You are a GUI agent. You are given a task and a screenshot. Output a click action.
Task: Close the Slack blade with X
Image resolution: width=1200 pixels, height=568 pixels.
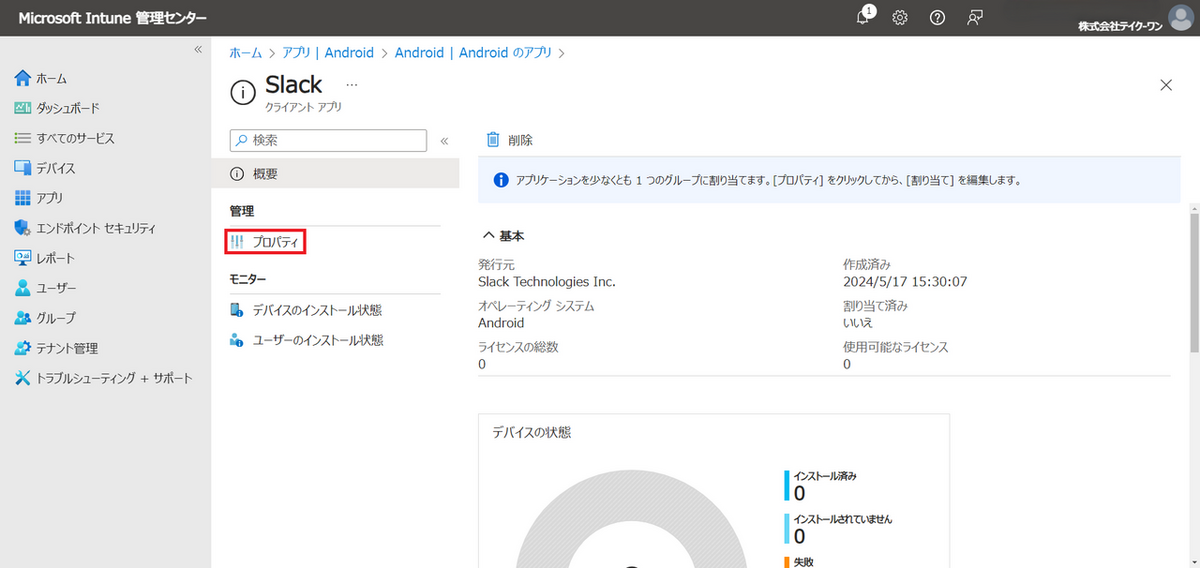1166,85
